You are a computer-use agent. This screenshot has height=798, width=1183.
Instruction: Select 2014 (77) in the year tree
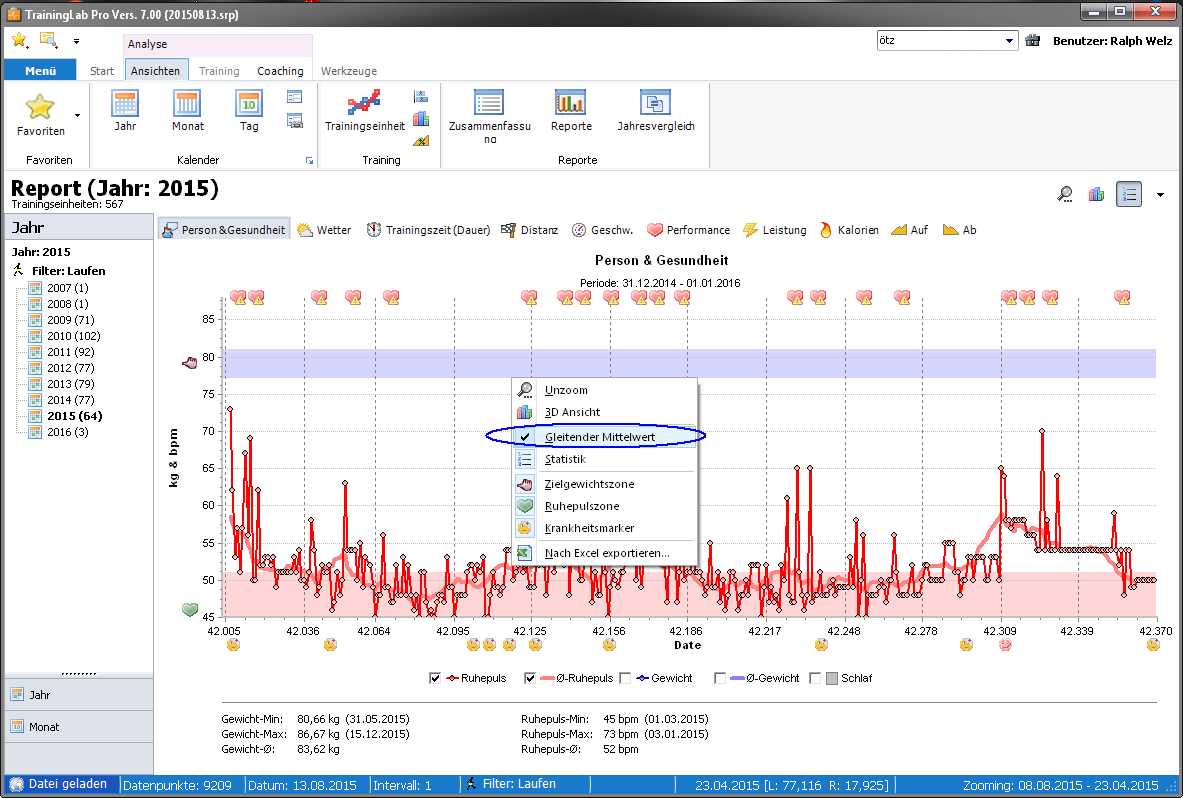pyautogui.click(x=70, y=400)
